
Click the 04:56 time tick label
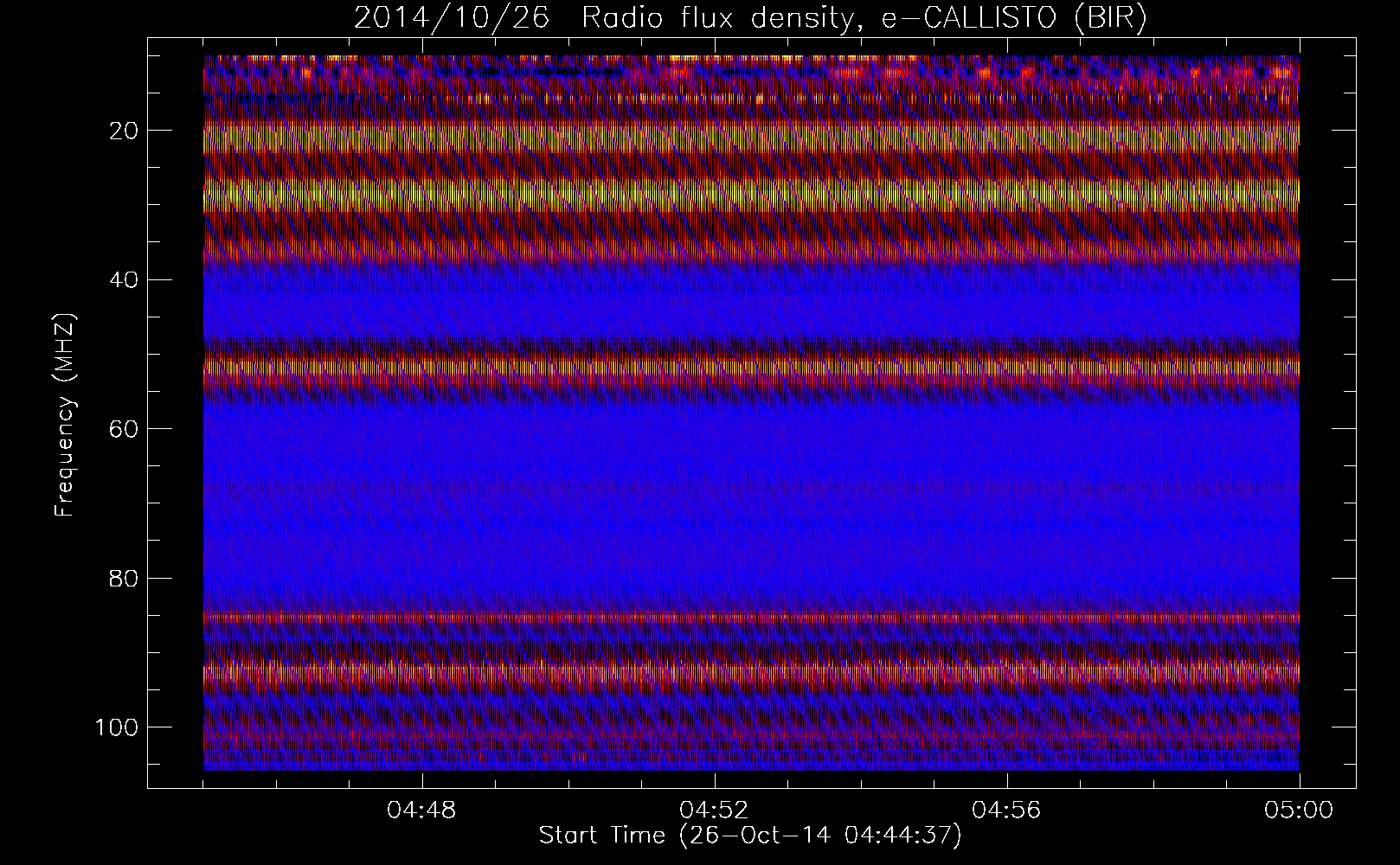[1006, 811]
